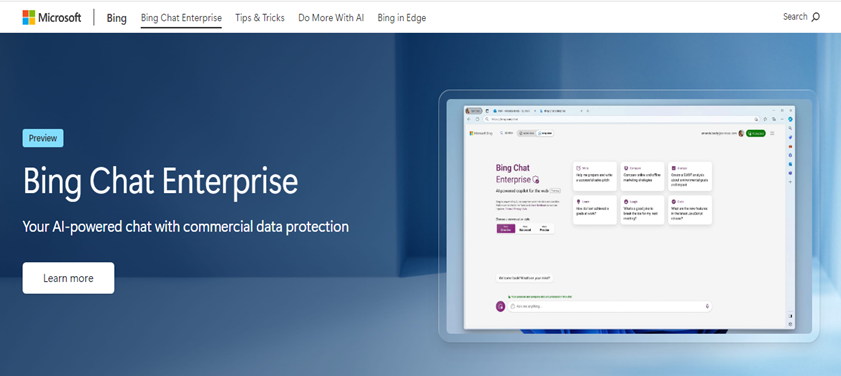Click the green Protected badge in preview
This screenshot has height=376, width=841.
coord(756,133)
